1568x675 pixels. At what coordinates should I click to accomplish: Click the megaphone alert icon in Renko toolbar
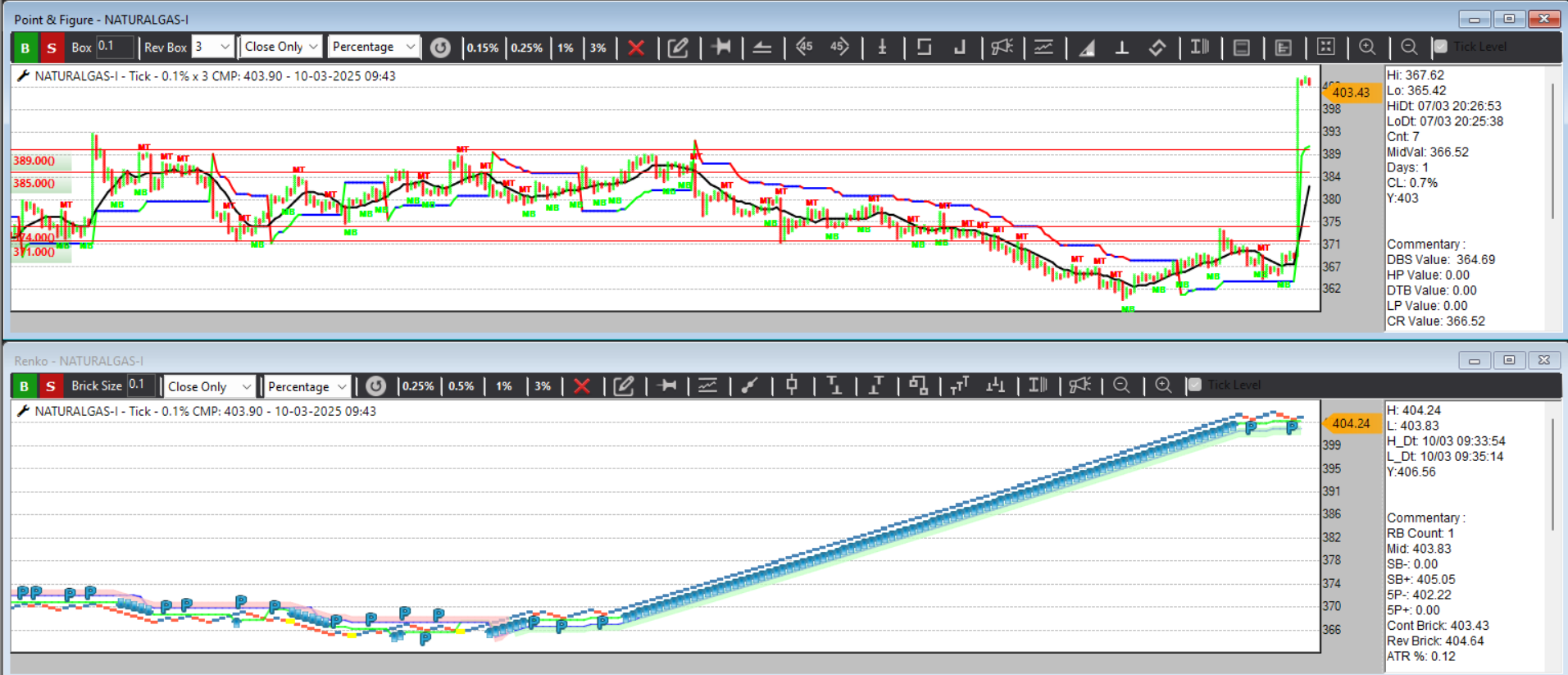coord(1079,385)
